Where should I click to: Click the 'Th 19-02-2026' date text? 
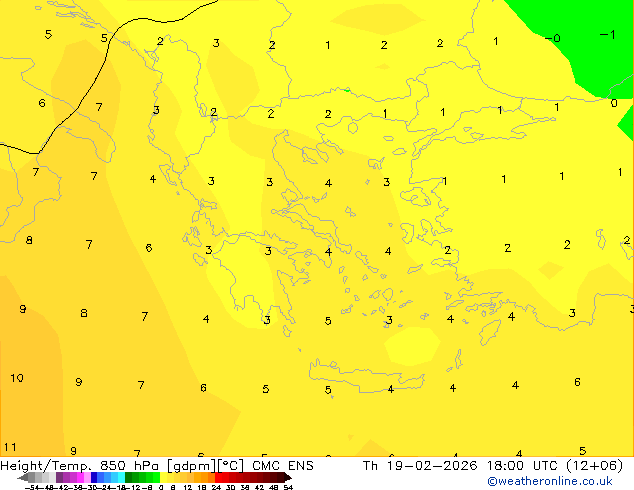(420, 466)
